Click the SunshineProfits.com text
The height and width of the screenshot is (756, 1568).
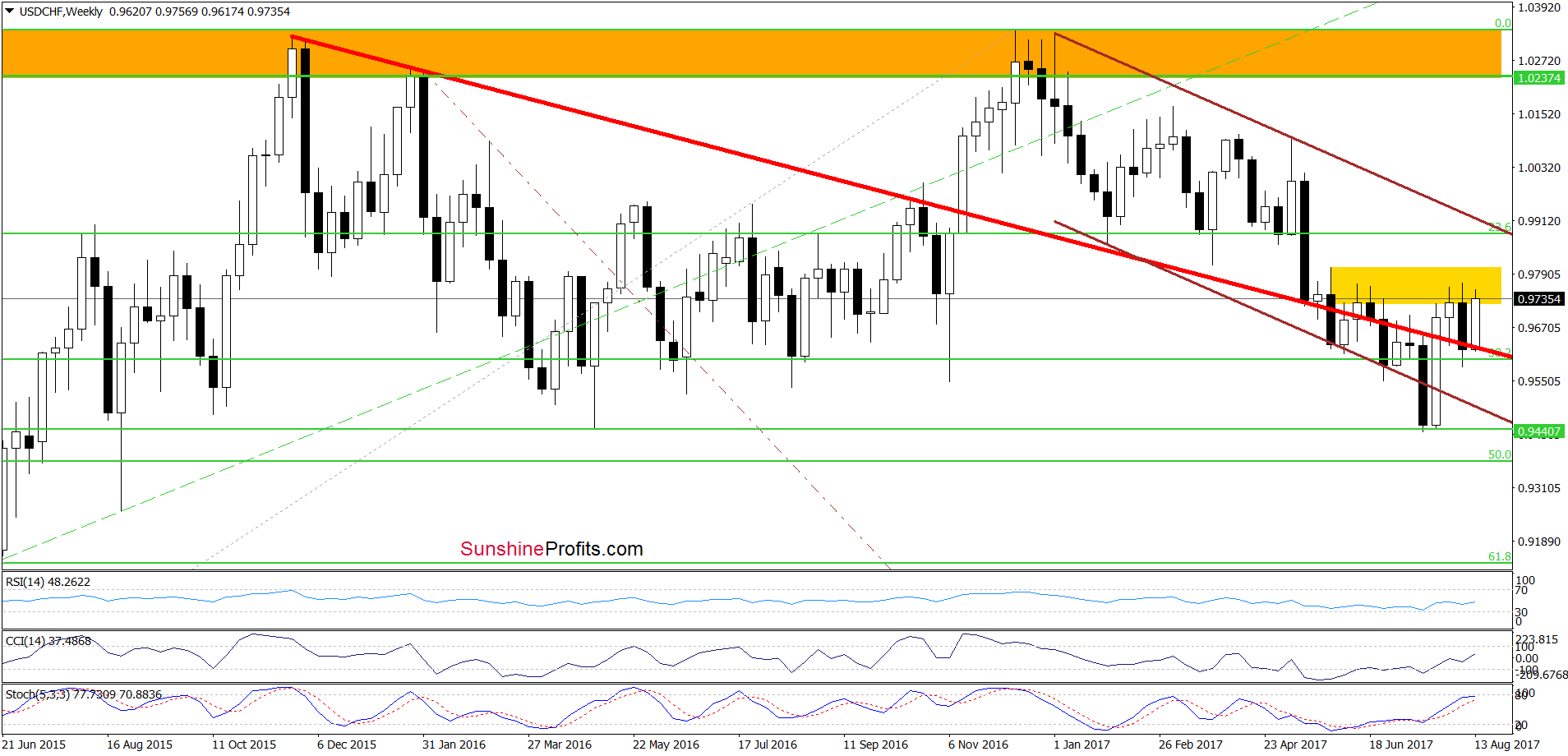551,549
